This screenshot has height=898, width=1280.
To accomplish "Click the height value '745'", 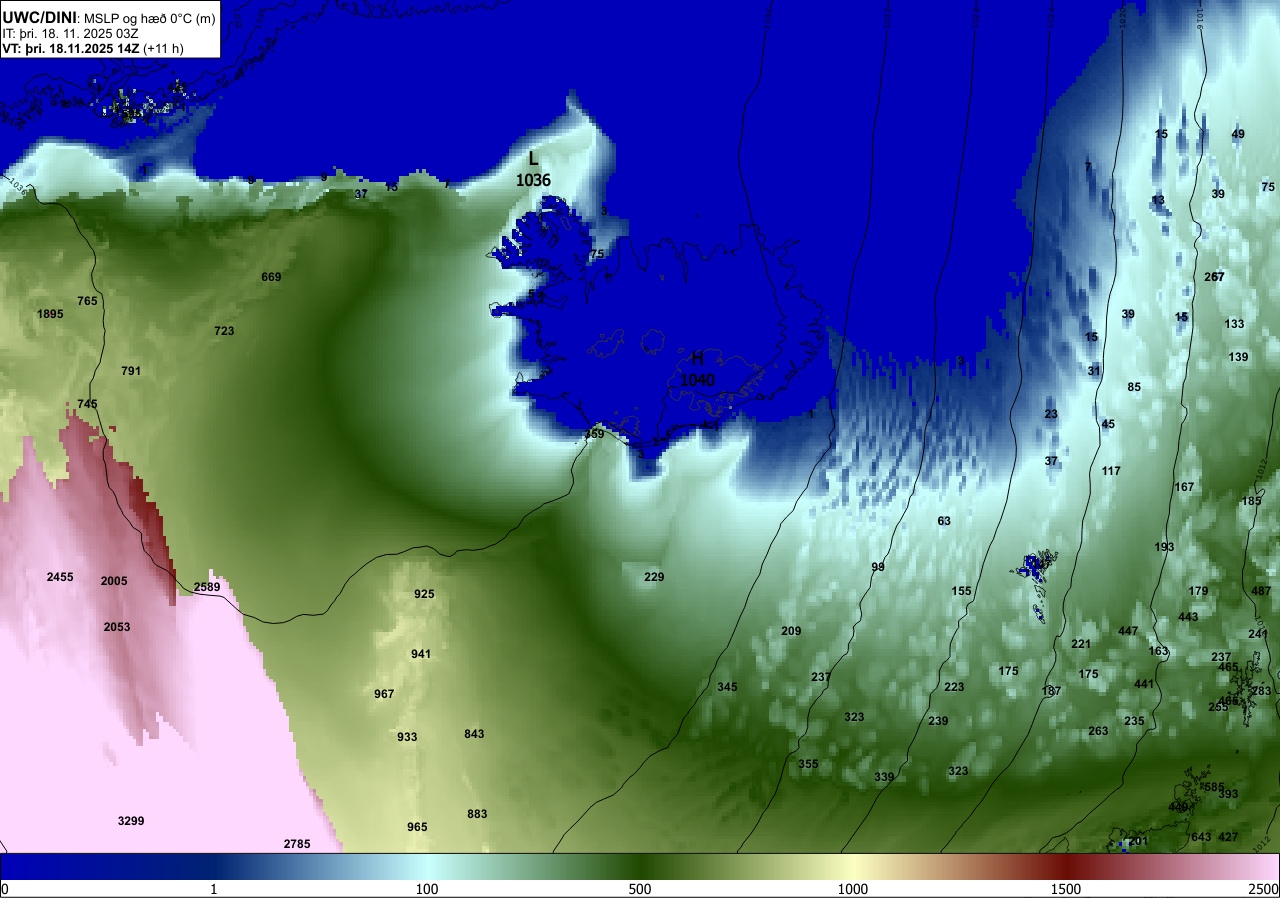I will (x=87, y=404).
